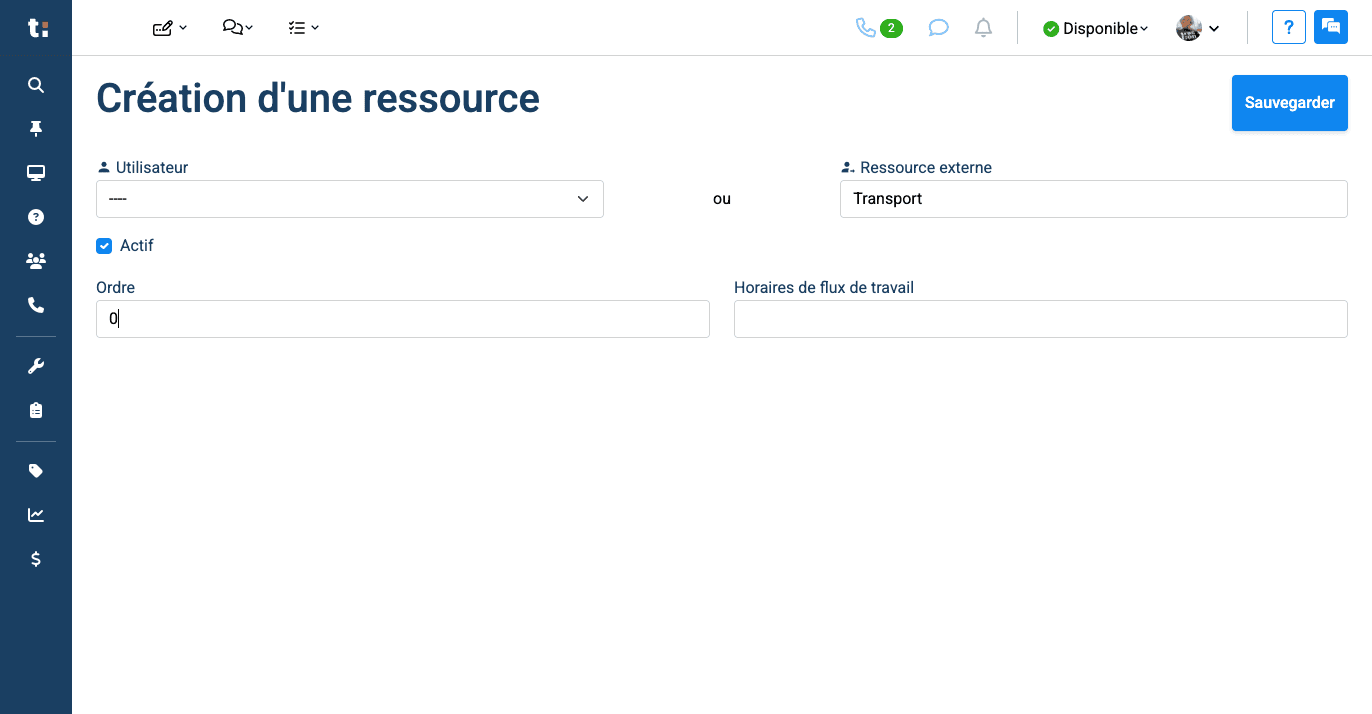Viewport: 1372px width, 714px height.
Task: Open the tag icon in sidebar
Action: 36,471
